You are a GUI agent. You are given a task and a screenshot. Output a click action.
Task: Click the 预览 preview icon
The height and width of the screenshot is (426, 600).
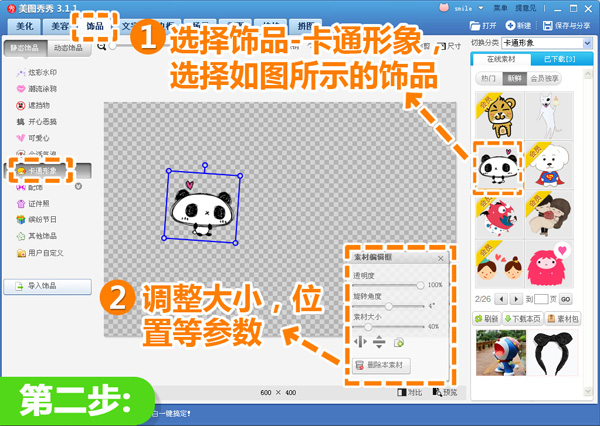click(x=437, y=392)
